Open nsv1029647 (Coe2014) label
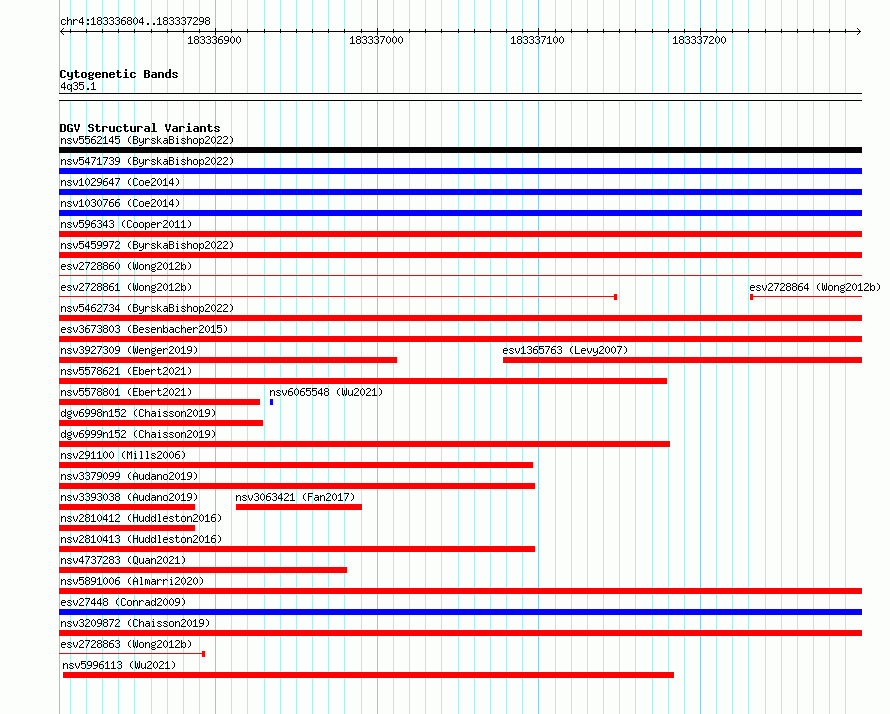This screenshot has height=714, width=890. point(120,182)
